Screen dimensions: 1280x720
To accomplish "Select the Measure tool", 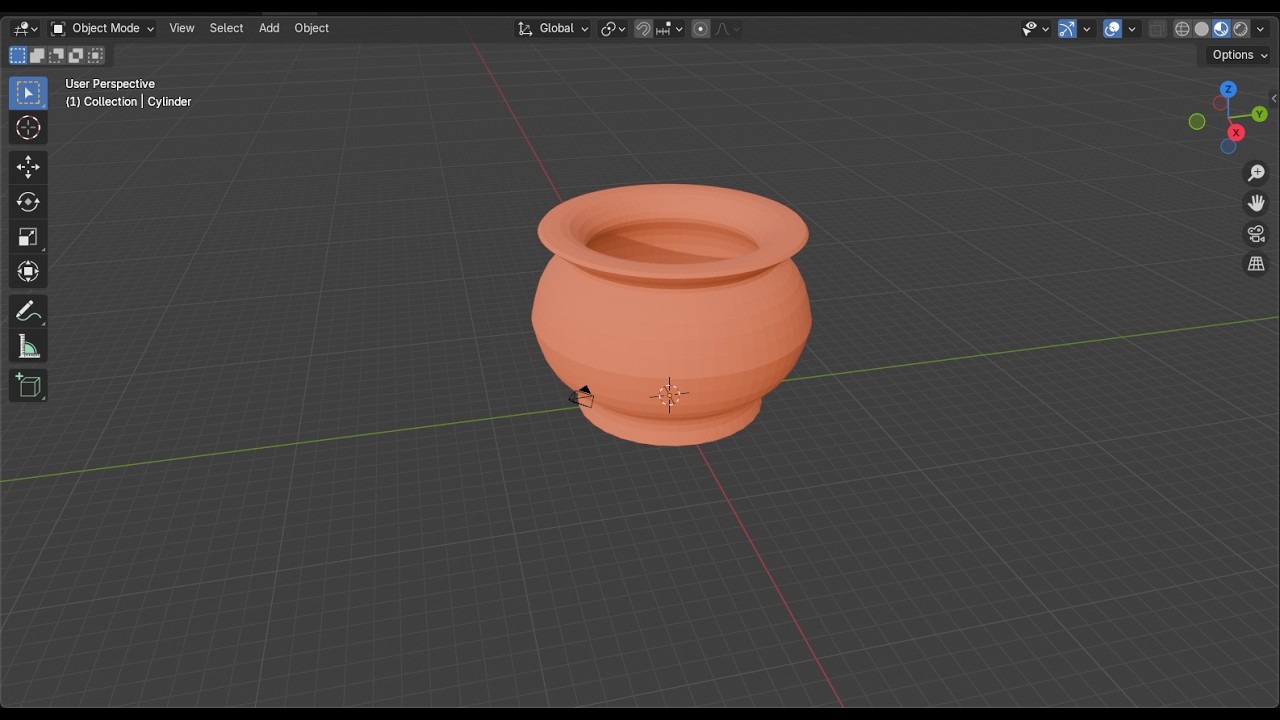I will pyautogui.click(x=28, y=347).
